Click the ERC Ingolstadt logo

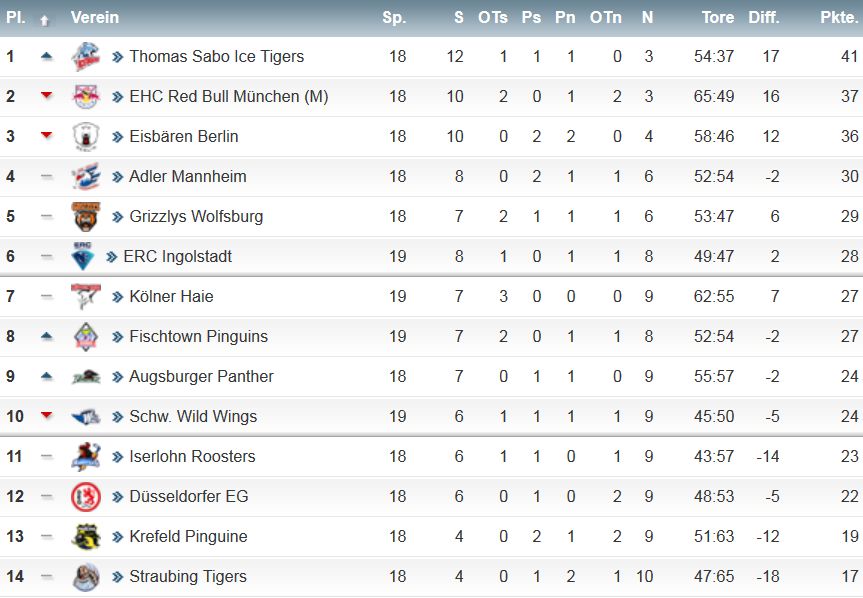pos(83,256)
